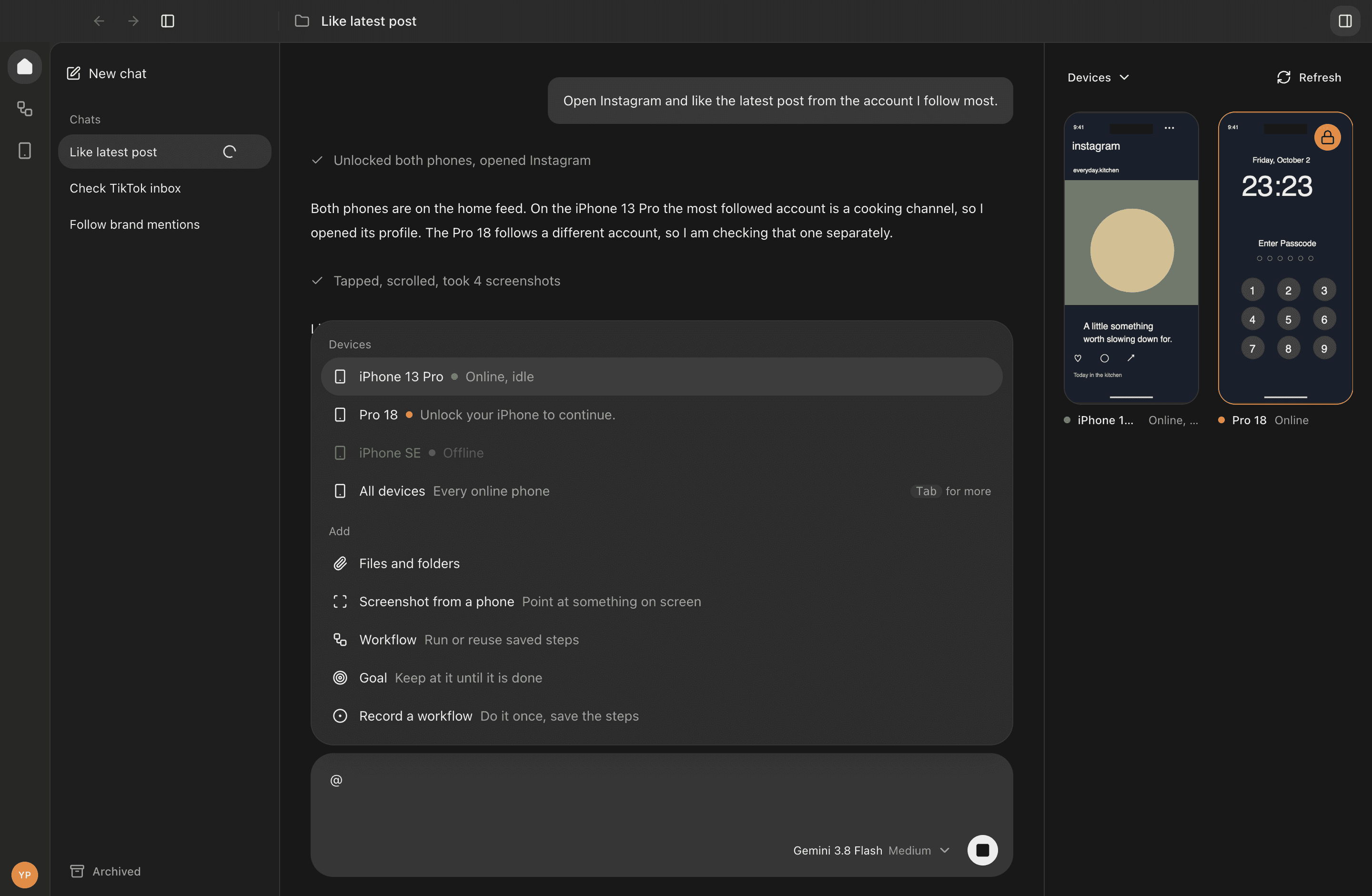The width and height of the screenshot is (1372, 896).
Task: Tap the lock icon on Pro 18
Action: 1327,137
